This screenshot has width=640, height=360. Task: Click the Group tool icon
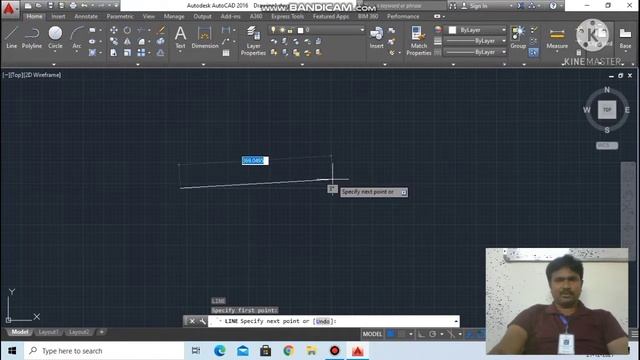(x=518, y=37)
